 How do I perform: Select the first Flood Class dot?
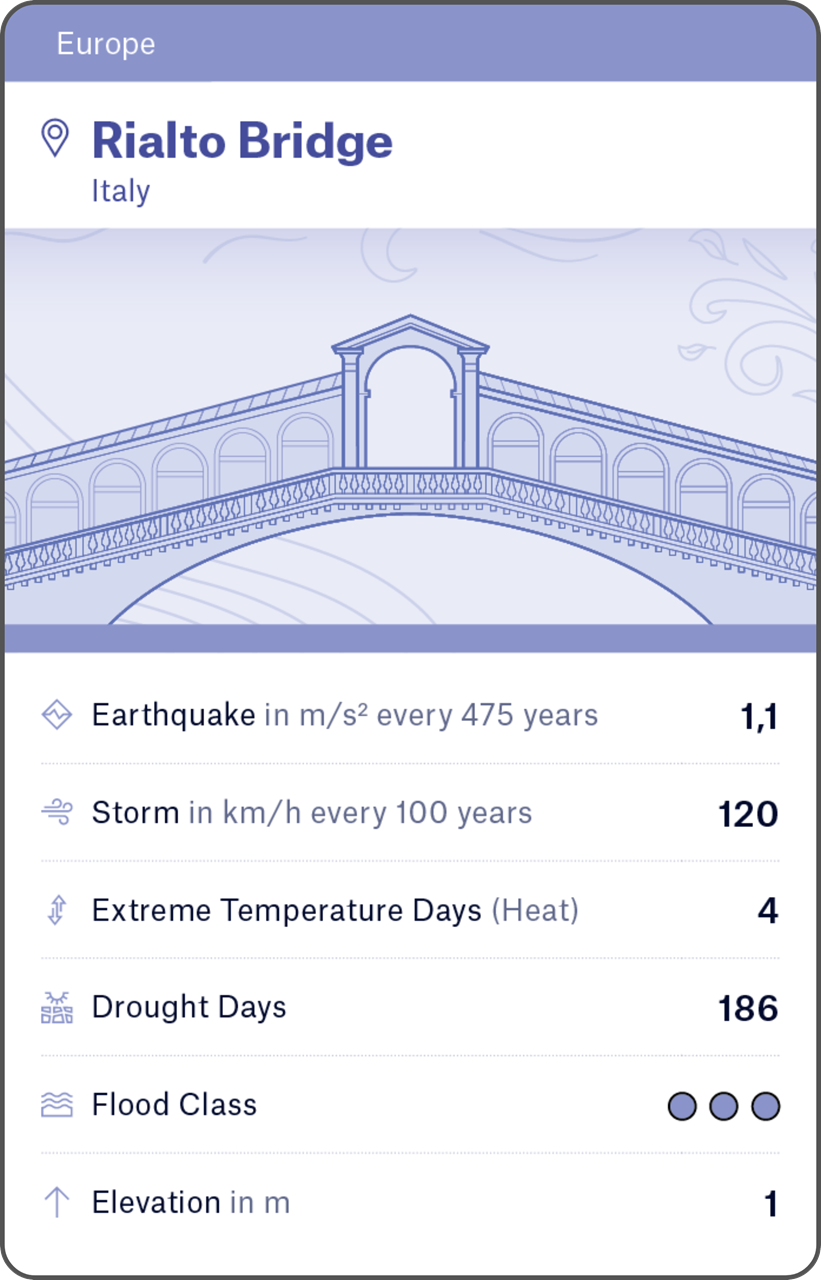pyautogui.click(x=682, y=1106)
